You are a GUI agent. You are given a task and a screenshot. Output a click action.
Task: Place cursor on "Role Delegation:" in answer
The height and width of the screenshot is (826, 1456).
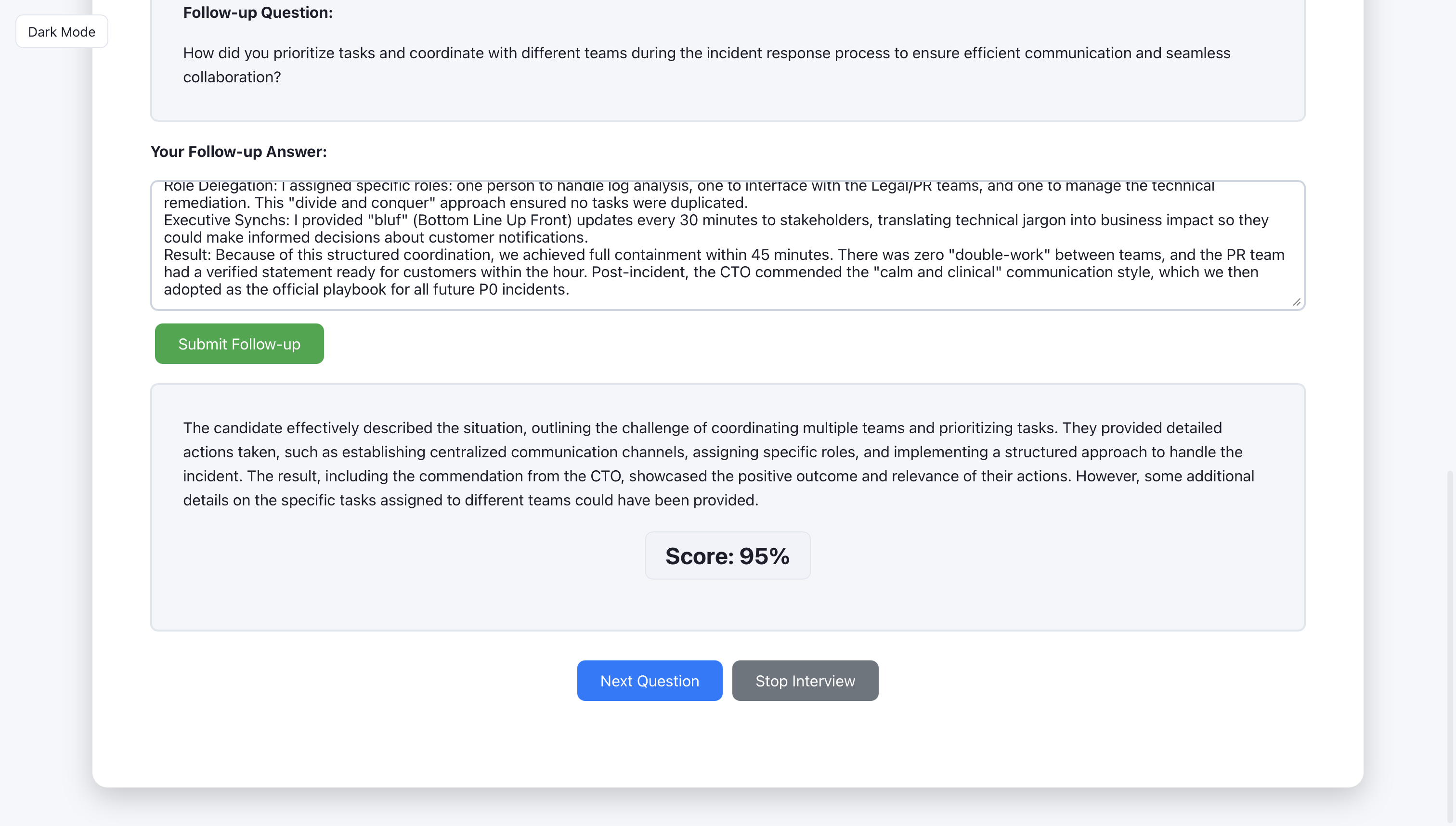(219, 187)
